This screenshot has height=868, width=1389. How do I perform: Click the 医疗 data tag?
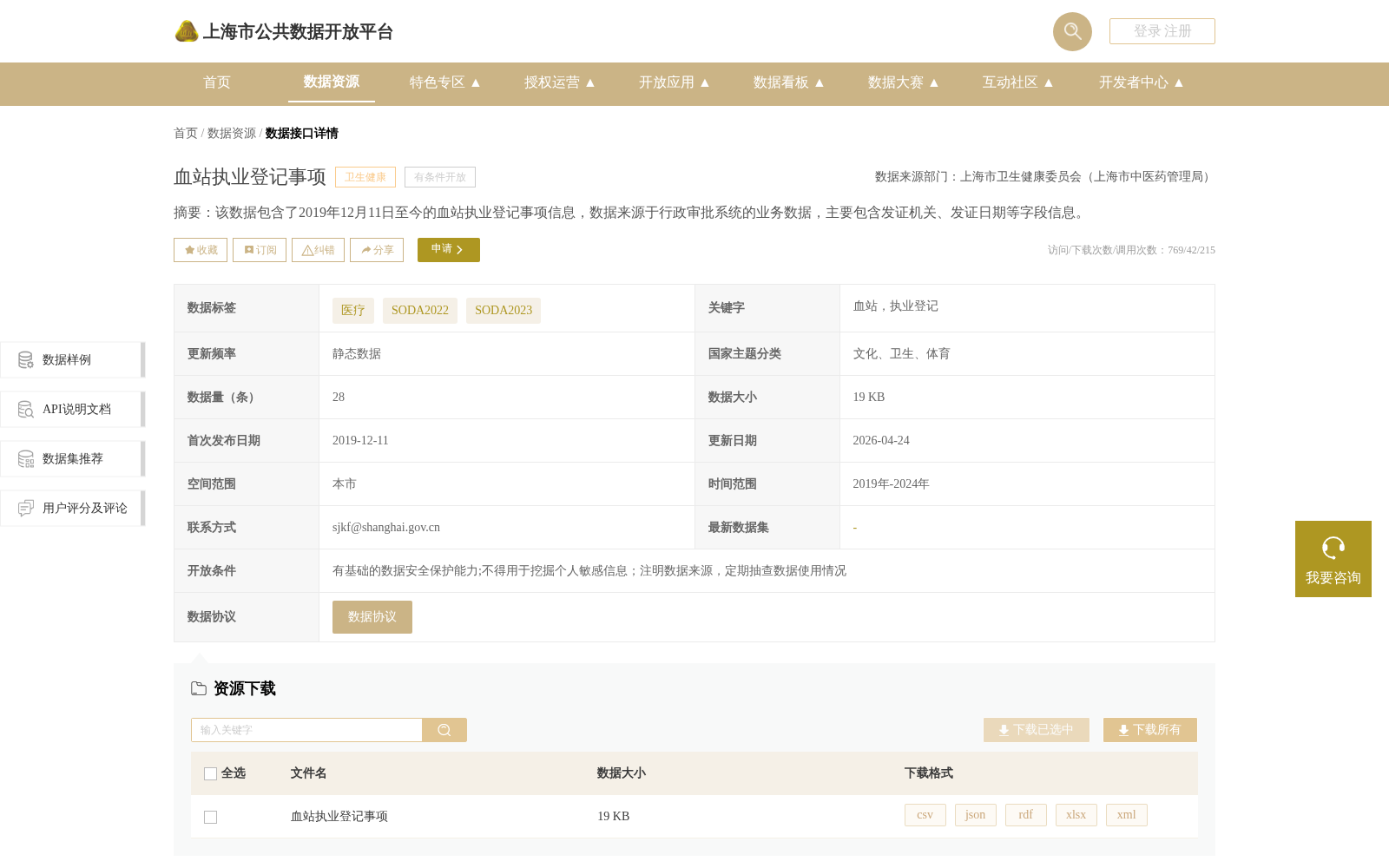(x=353, y=311)
